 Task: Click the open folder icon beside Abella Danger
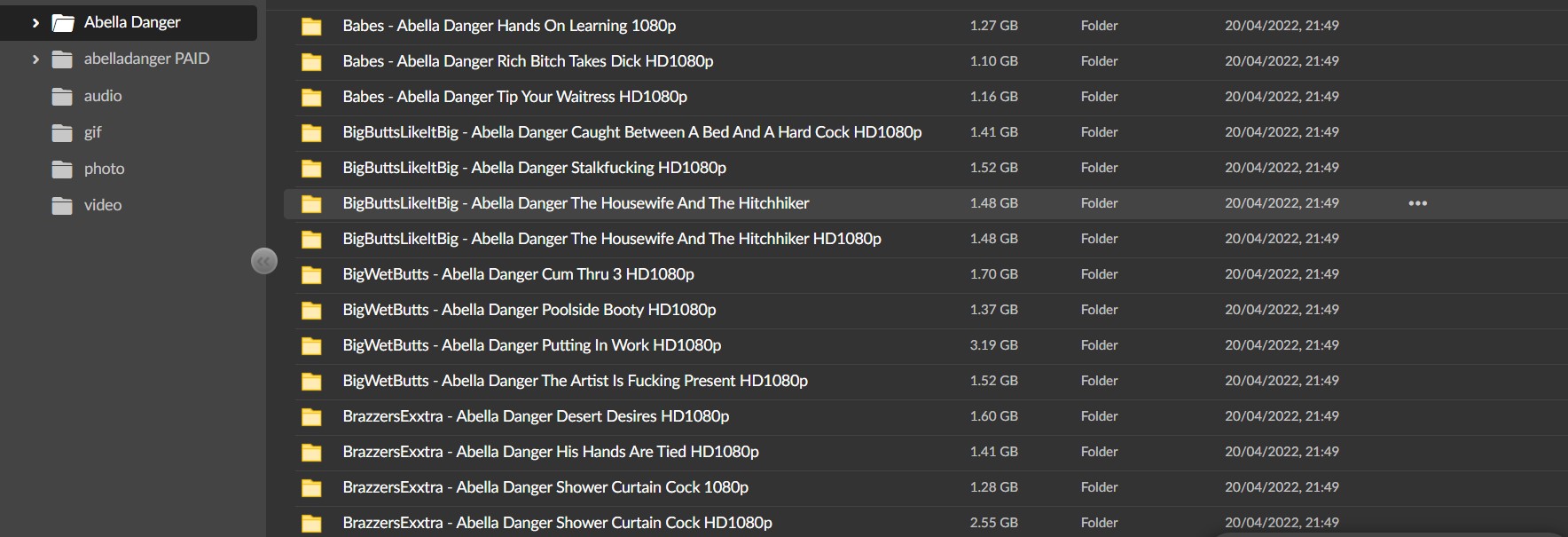pos(62,23)
